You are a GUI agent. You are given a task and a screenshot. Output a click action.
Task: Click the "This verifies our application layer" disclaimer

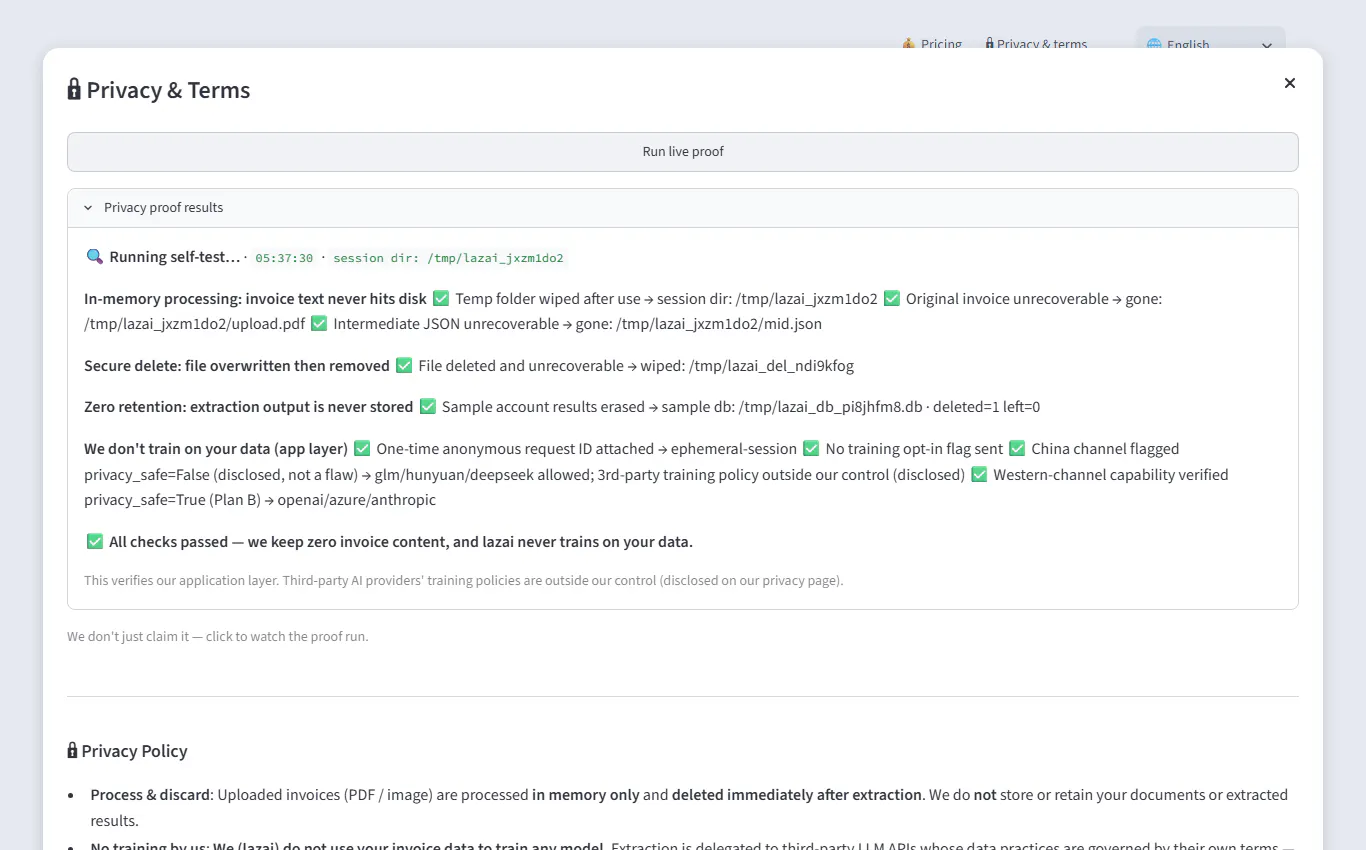pos(464,580)
